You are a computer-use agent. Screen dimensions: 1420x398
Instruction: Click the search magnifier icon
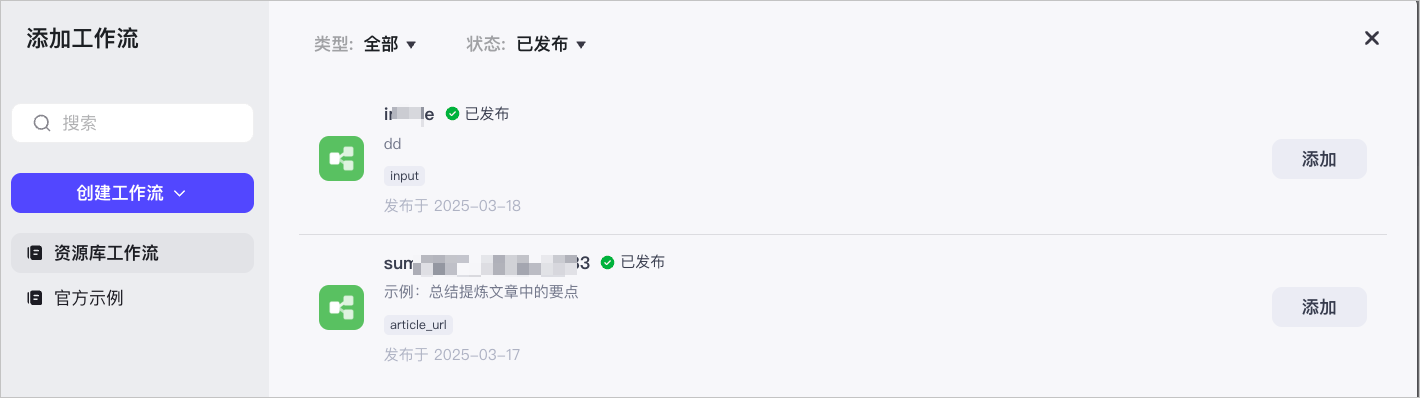point(42,124)
